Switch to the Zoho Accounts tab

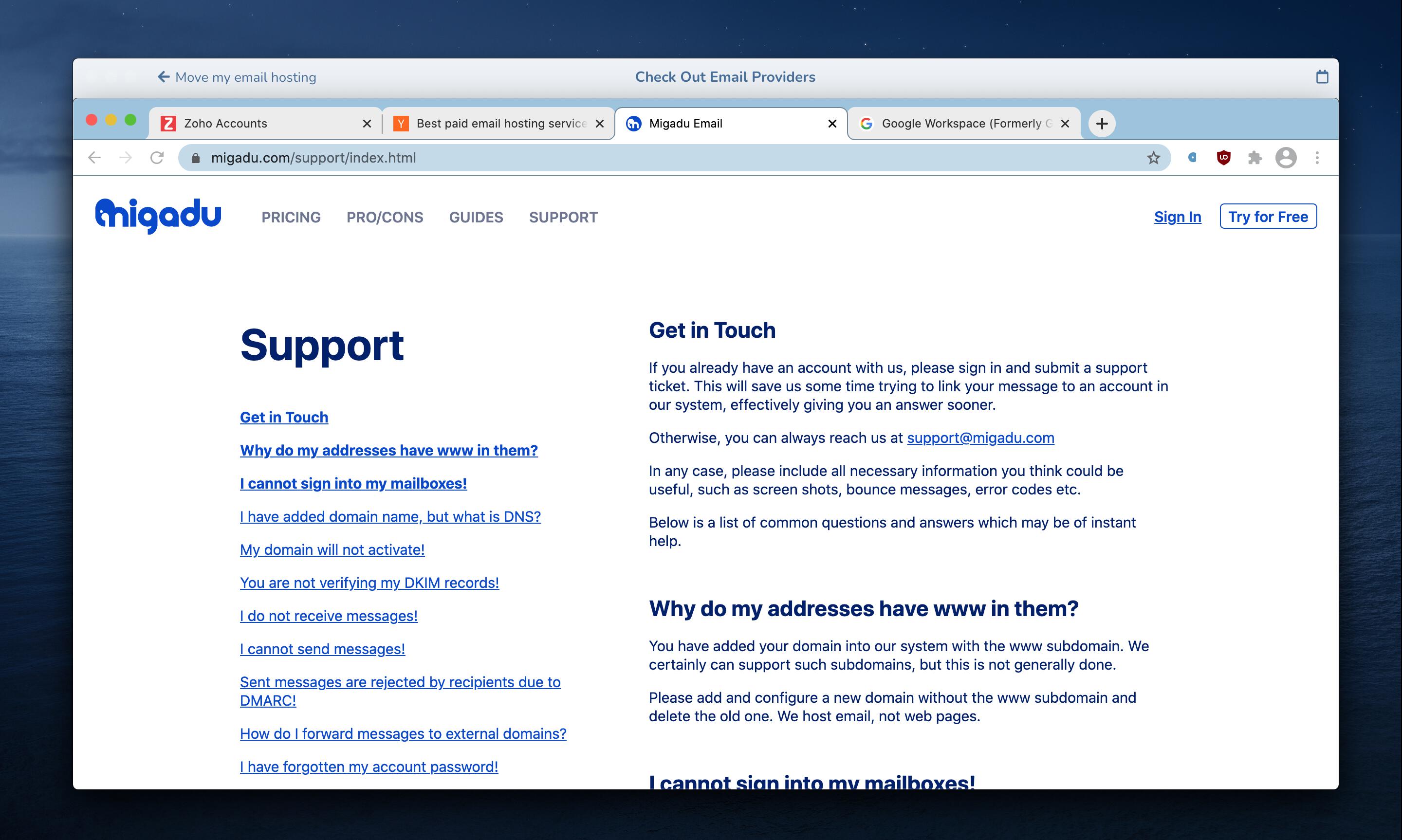[x=260, y=124]
